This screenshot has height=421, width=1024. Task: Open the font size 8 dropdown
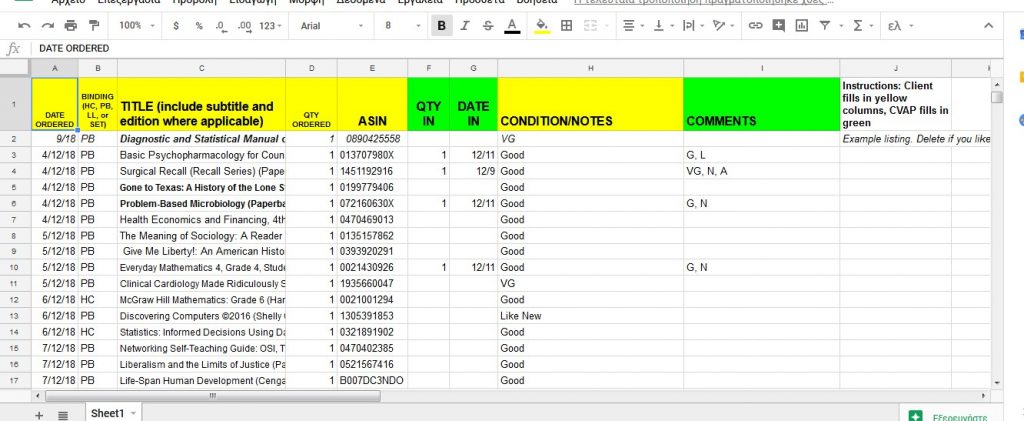tap(402, 25)
